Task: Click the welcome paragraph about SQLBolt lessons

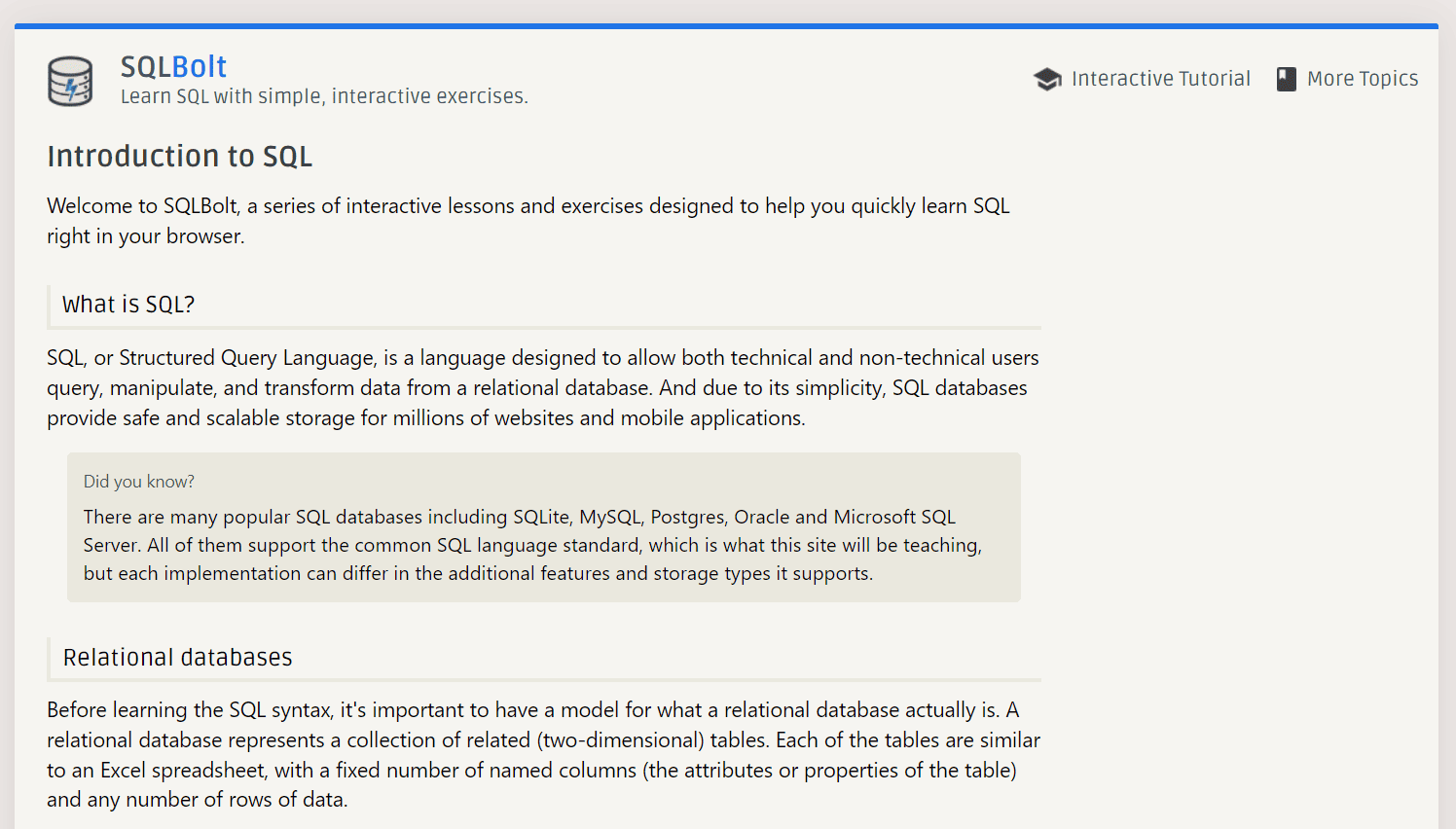Action: click(x=528, y=221)
